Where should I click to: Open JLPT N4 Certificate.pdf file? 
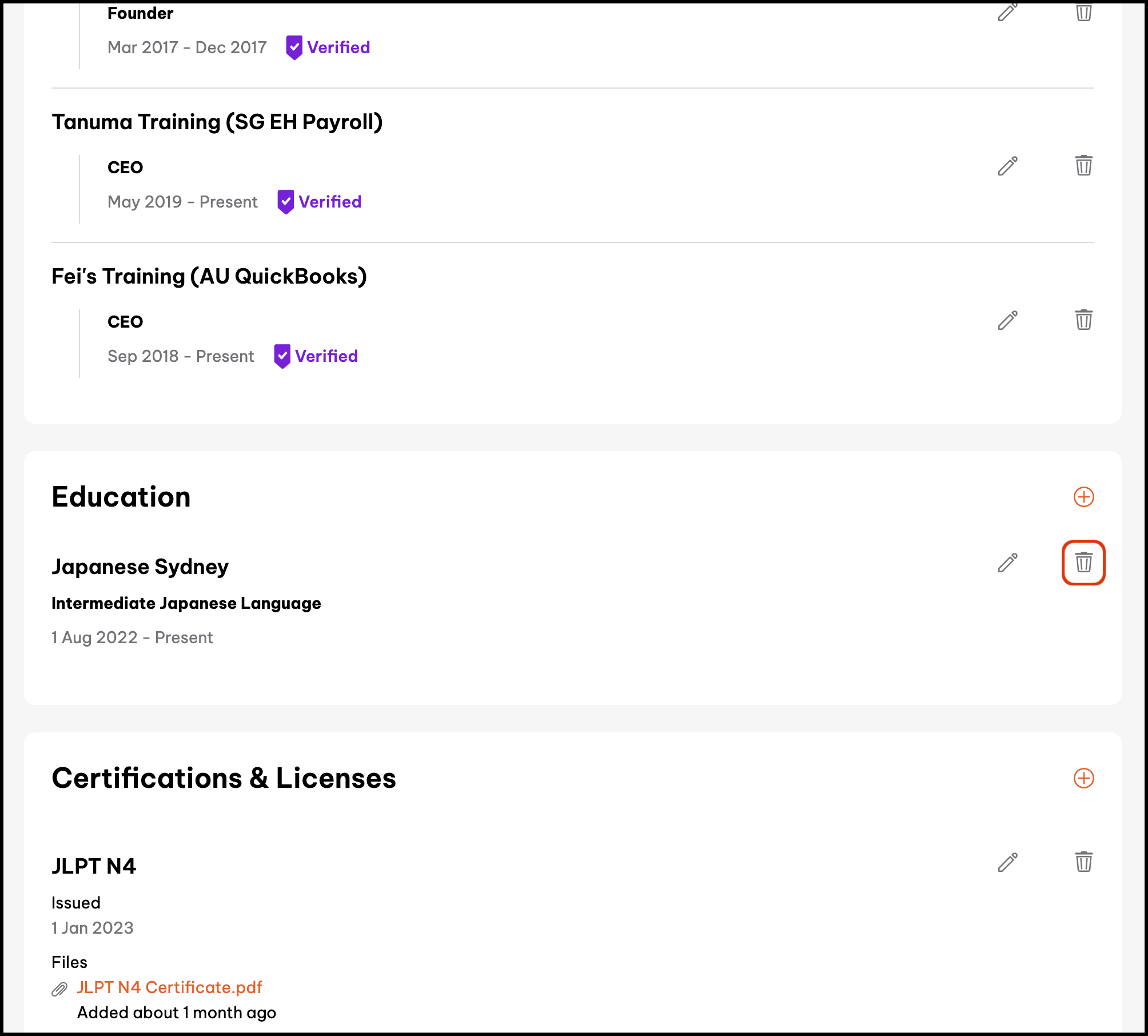169,987
